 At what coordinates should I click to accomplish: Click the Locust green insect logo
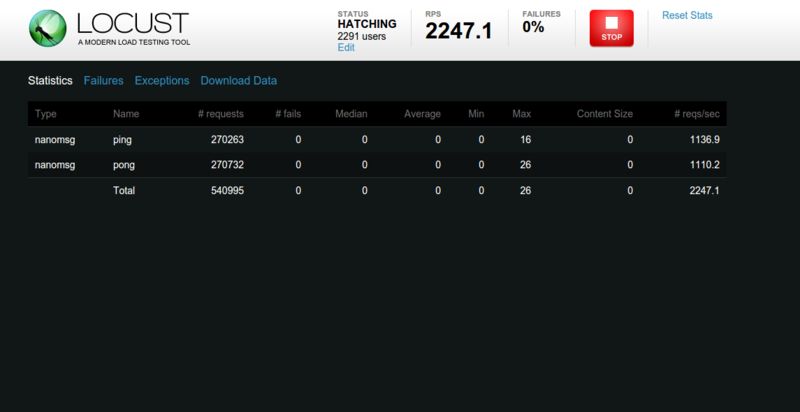48,29
